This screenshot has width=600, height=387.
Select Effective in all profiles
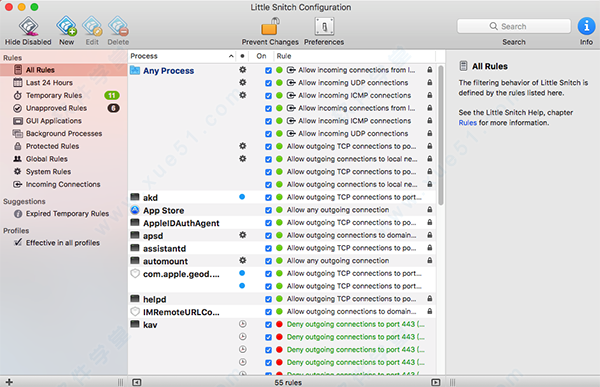[64, 243]
